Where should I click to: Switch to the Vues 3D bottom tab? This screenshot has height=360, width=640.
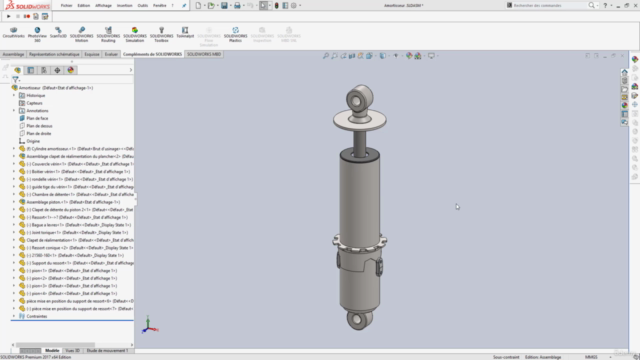pyautogui.click(x=73, y=350)
